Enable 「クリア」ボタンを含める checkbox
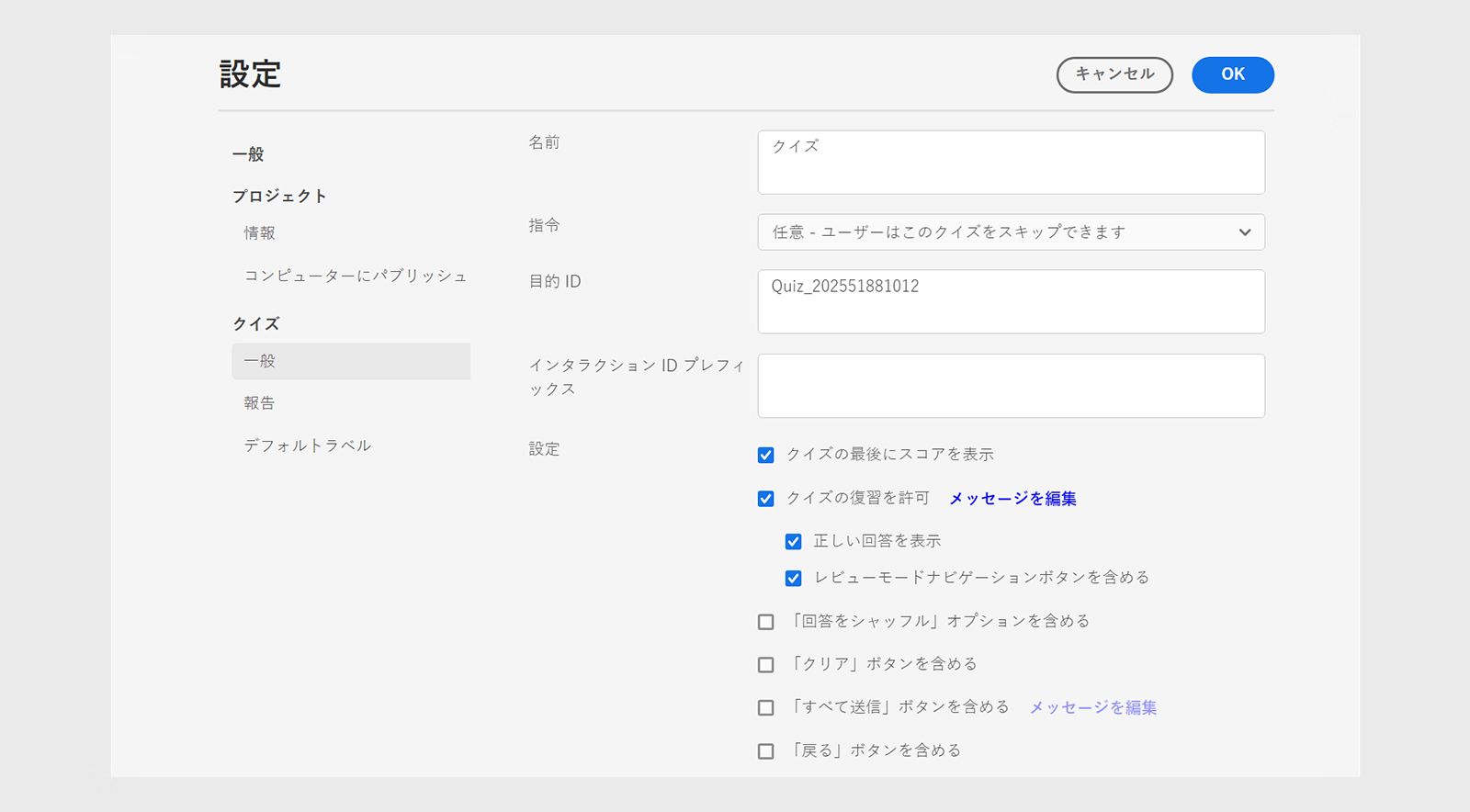1470x812 pixels. tap(765, 664)
